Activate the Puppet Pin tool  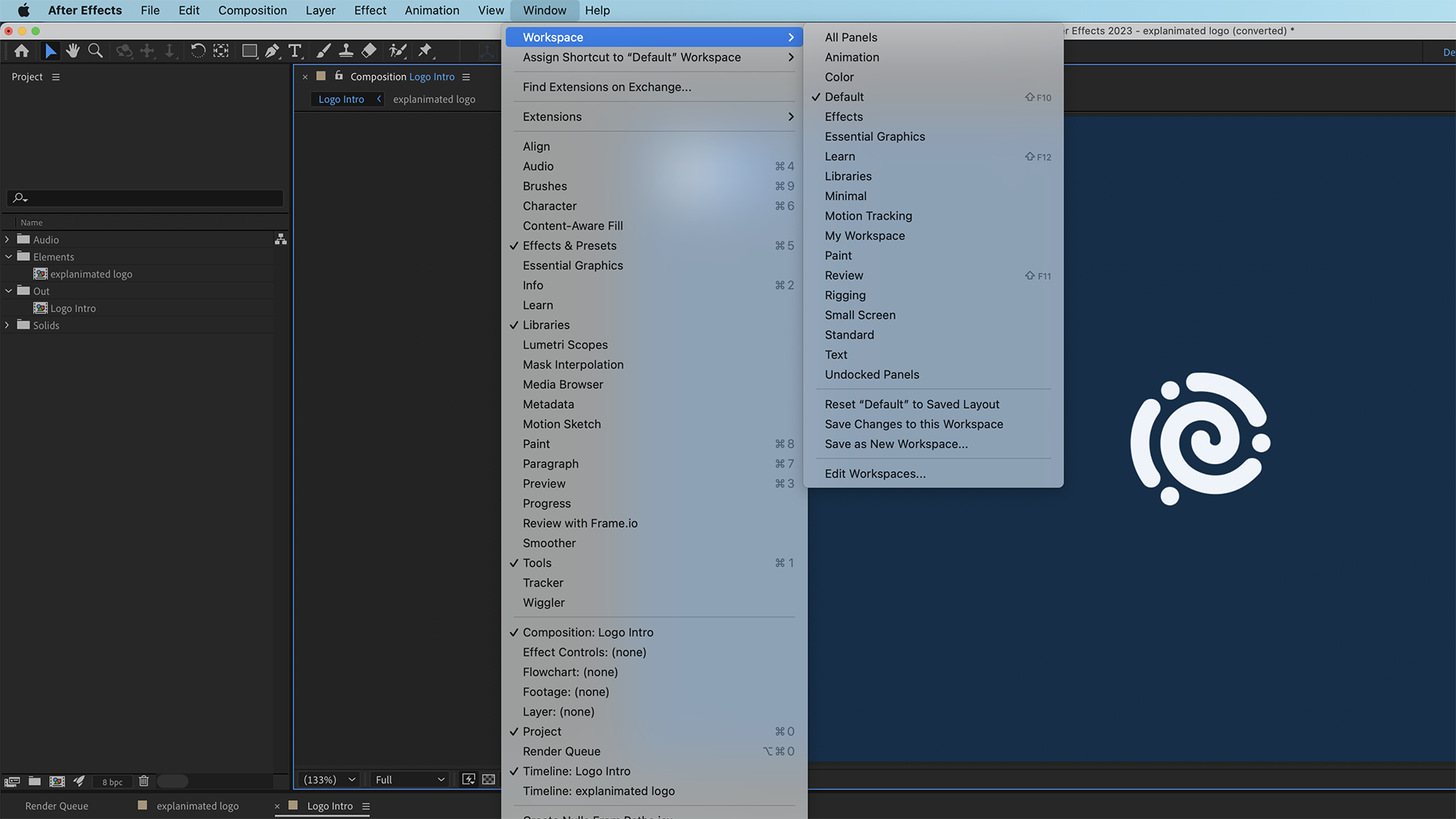[426, 51]
